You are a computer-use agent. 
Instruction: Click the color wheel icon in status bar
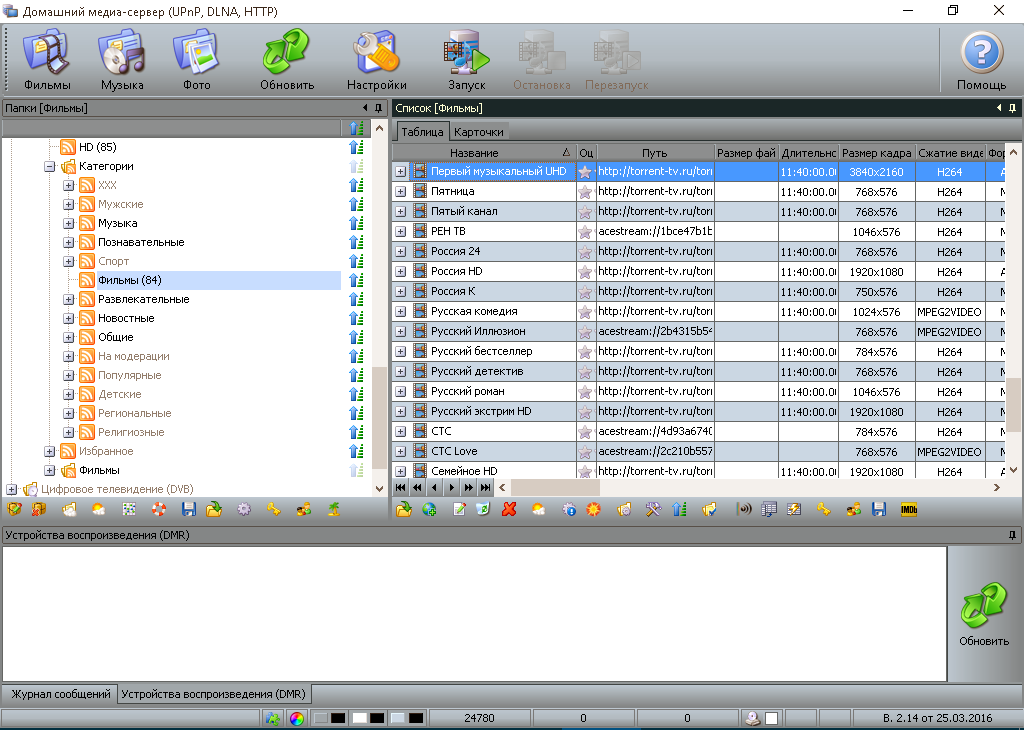pyautogui.click(x=296, y=718)
